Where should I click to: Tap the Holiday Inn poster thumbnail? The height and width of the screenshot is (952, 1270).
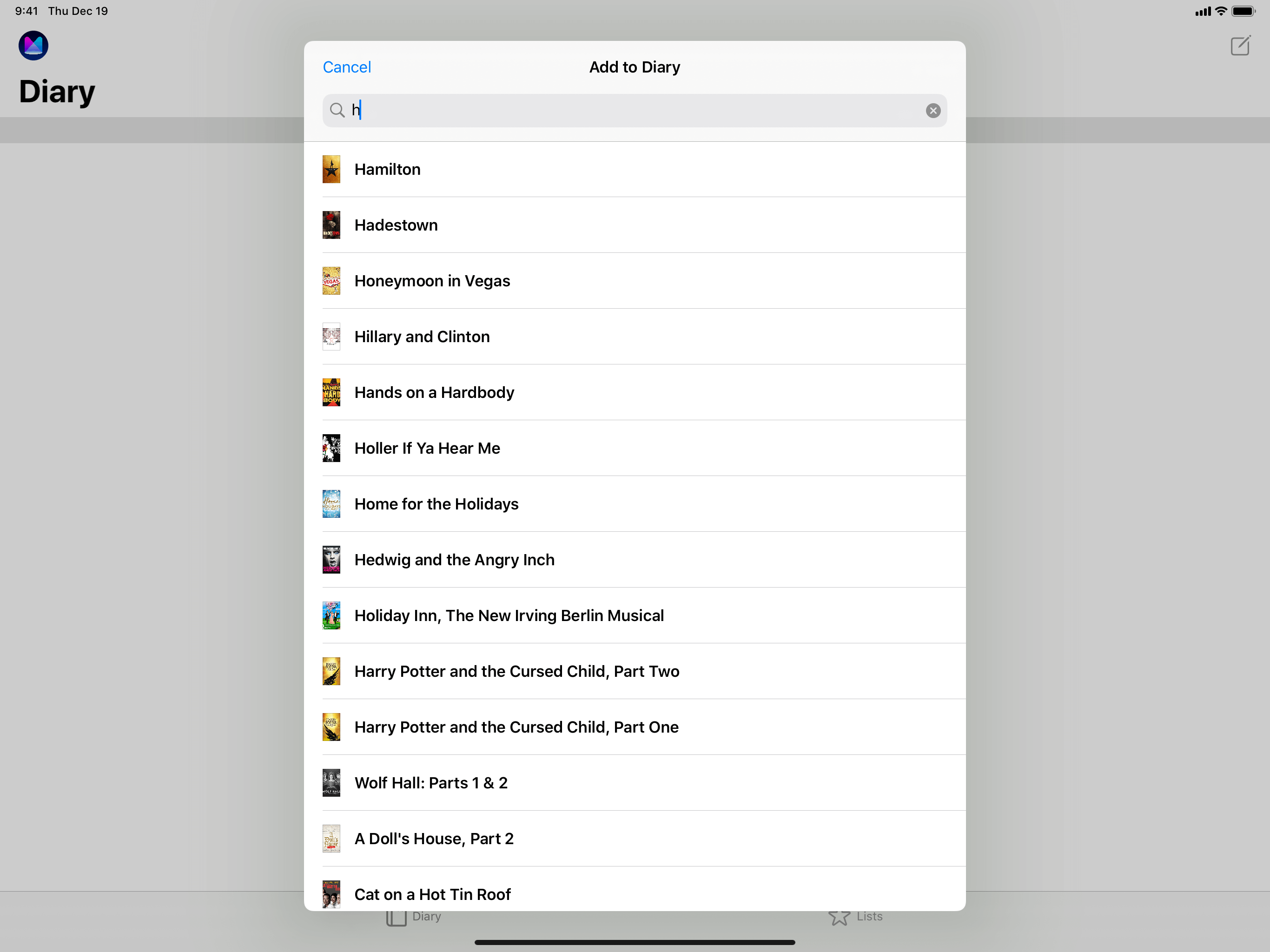331,615
